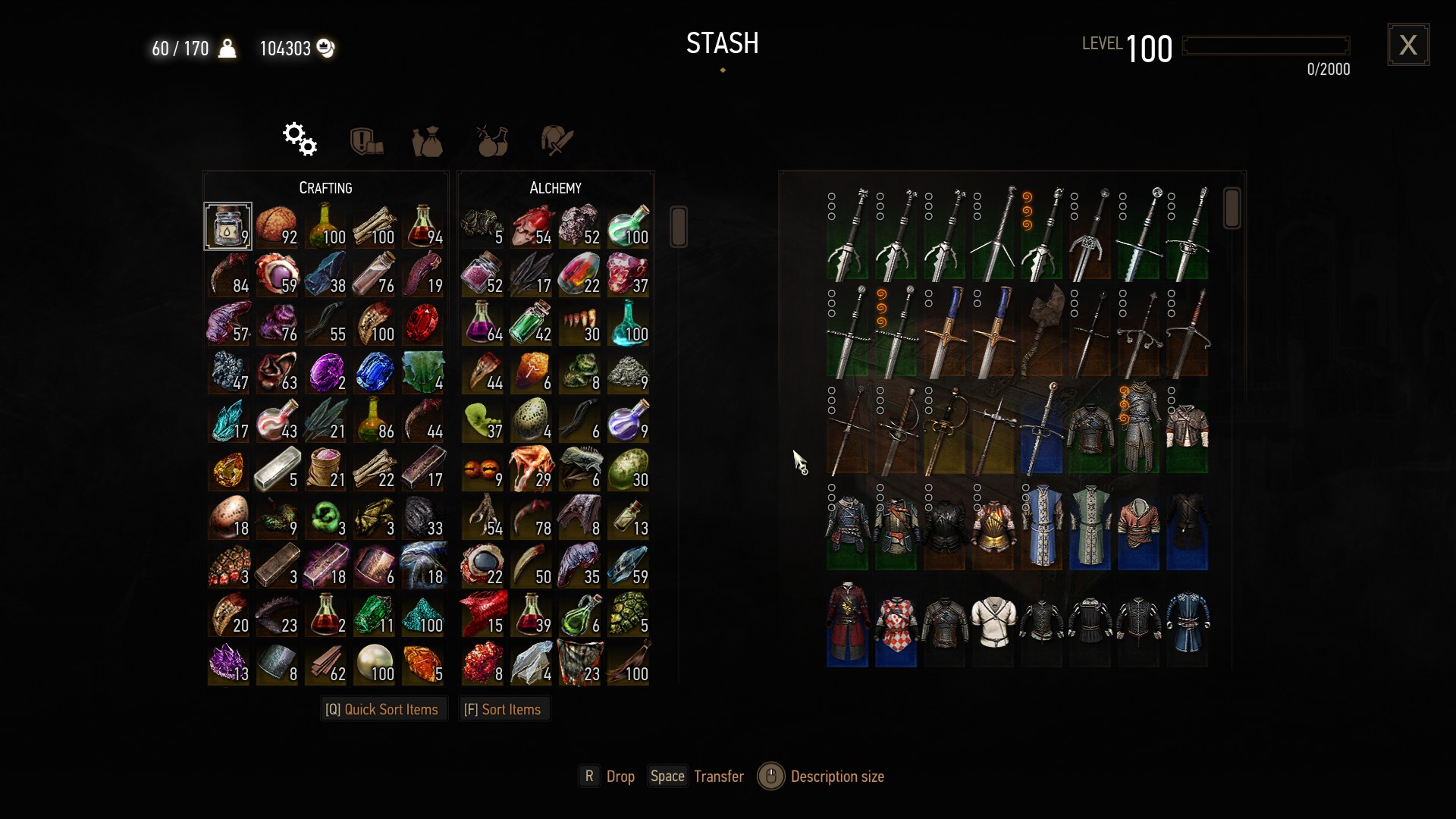
Task: Close the stash with the X button
Action: click(1408, 45)
